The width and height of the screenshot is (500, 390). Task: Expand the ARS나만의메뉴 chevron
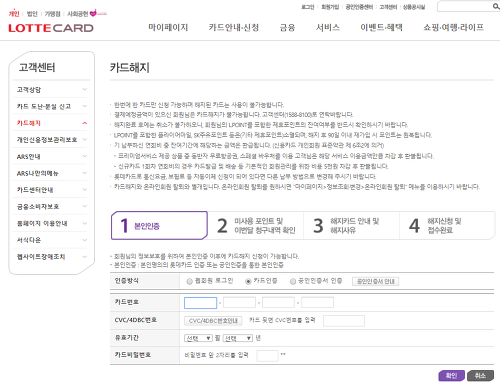85,173
